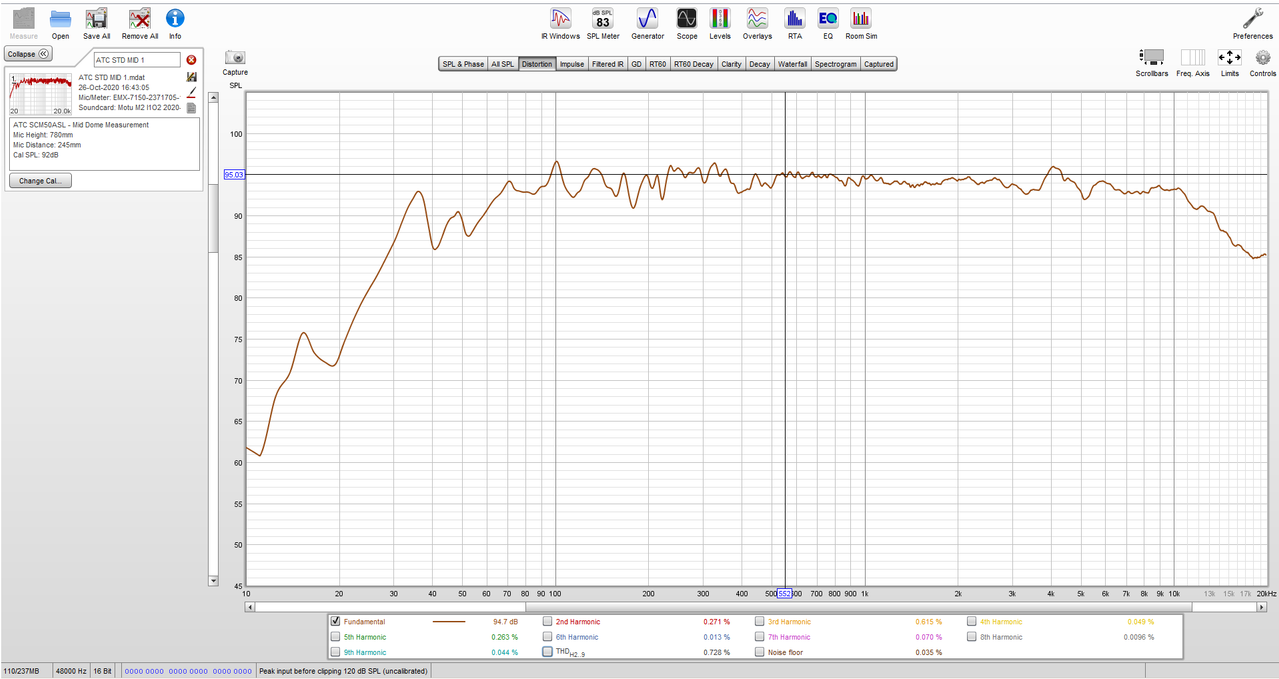Click the horizontal scrollbar right arrow
Viewport: 1279px width, 679px height.
click(x=1262, y=606)
